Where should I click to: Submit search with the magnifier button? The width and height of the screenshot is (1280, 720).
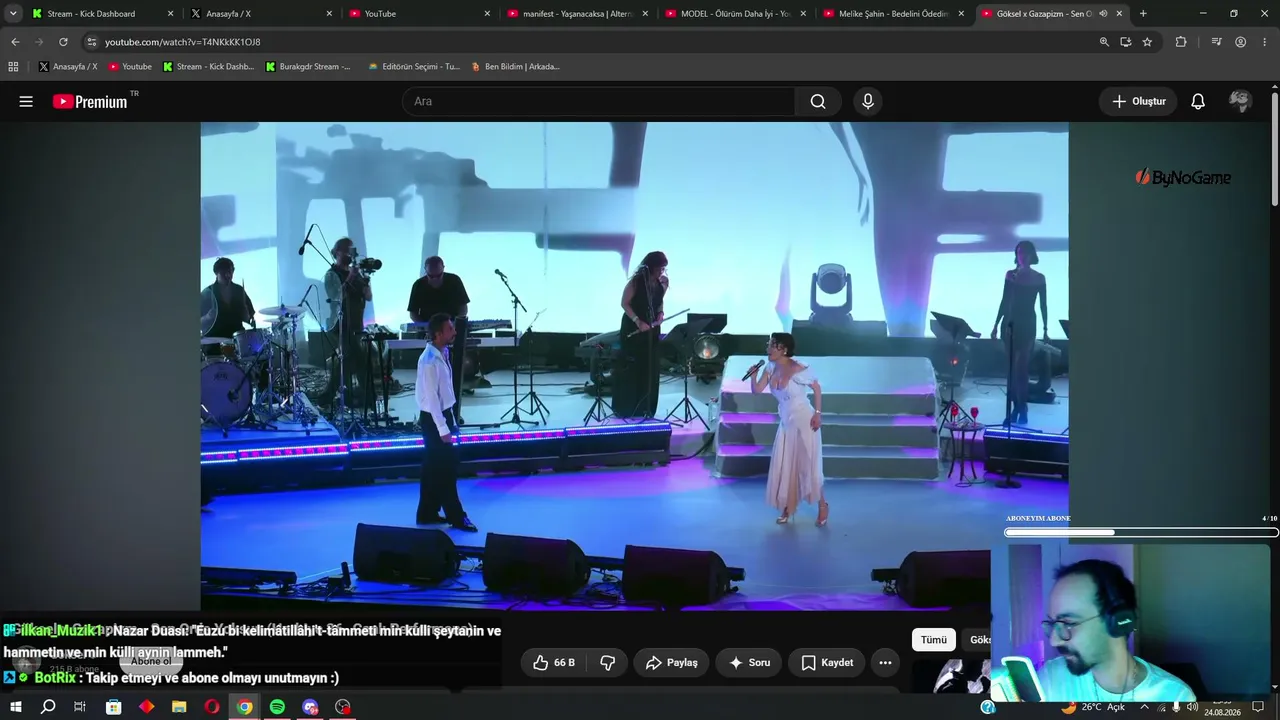coord(818,101)
